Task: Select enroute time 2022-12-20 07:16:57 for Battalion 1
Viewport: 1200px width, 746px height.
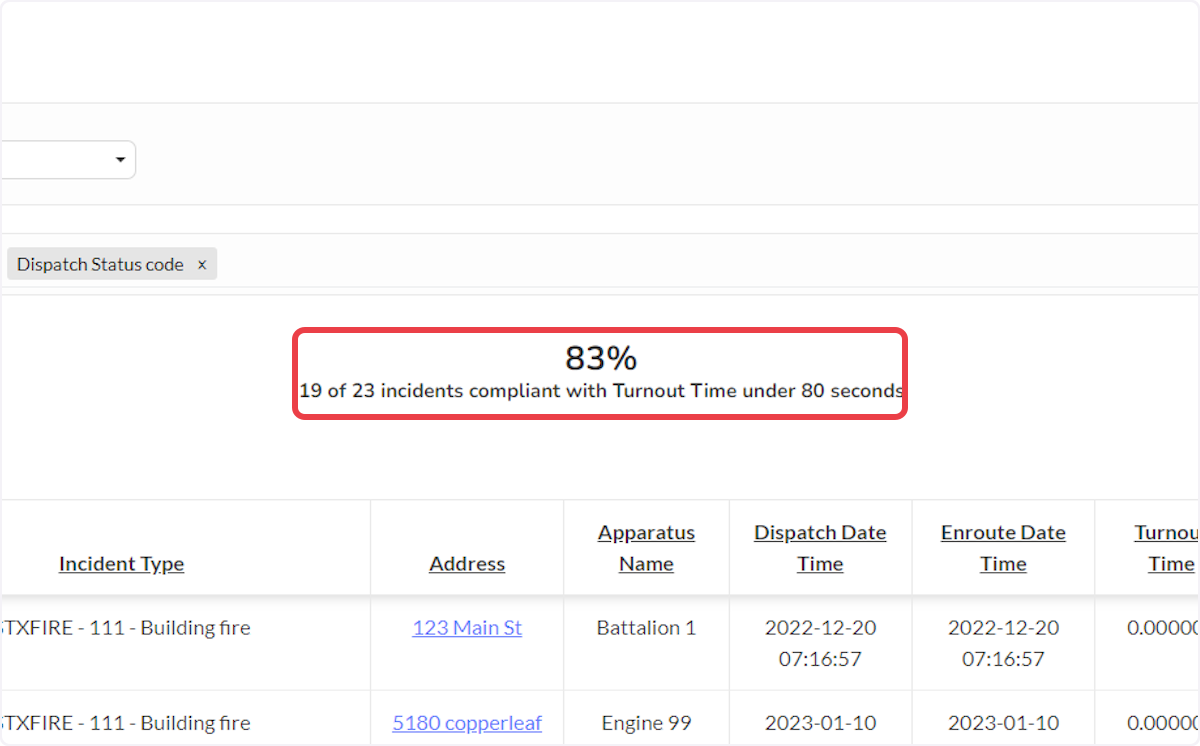Action: coord(1003,643)
